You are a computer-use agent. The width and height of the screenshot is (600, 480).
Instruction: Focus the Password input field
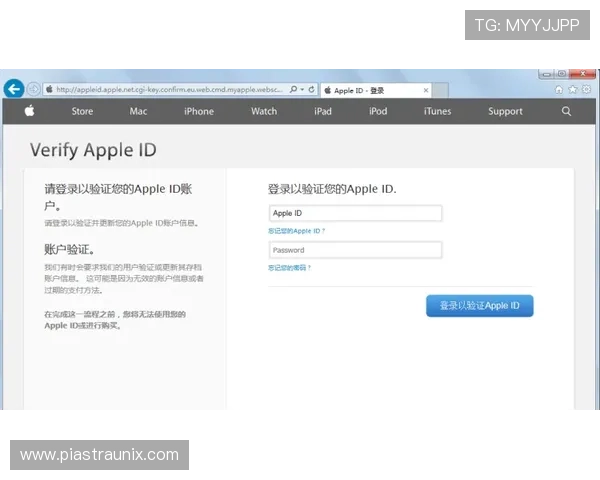355,250
